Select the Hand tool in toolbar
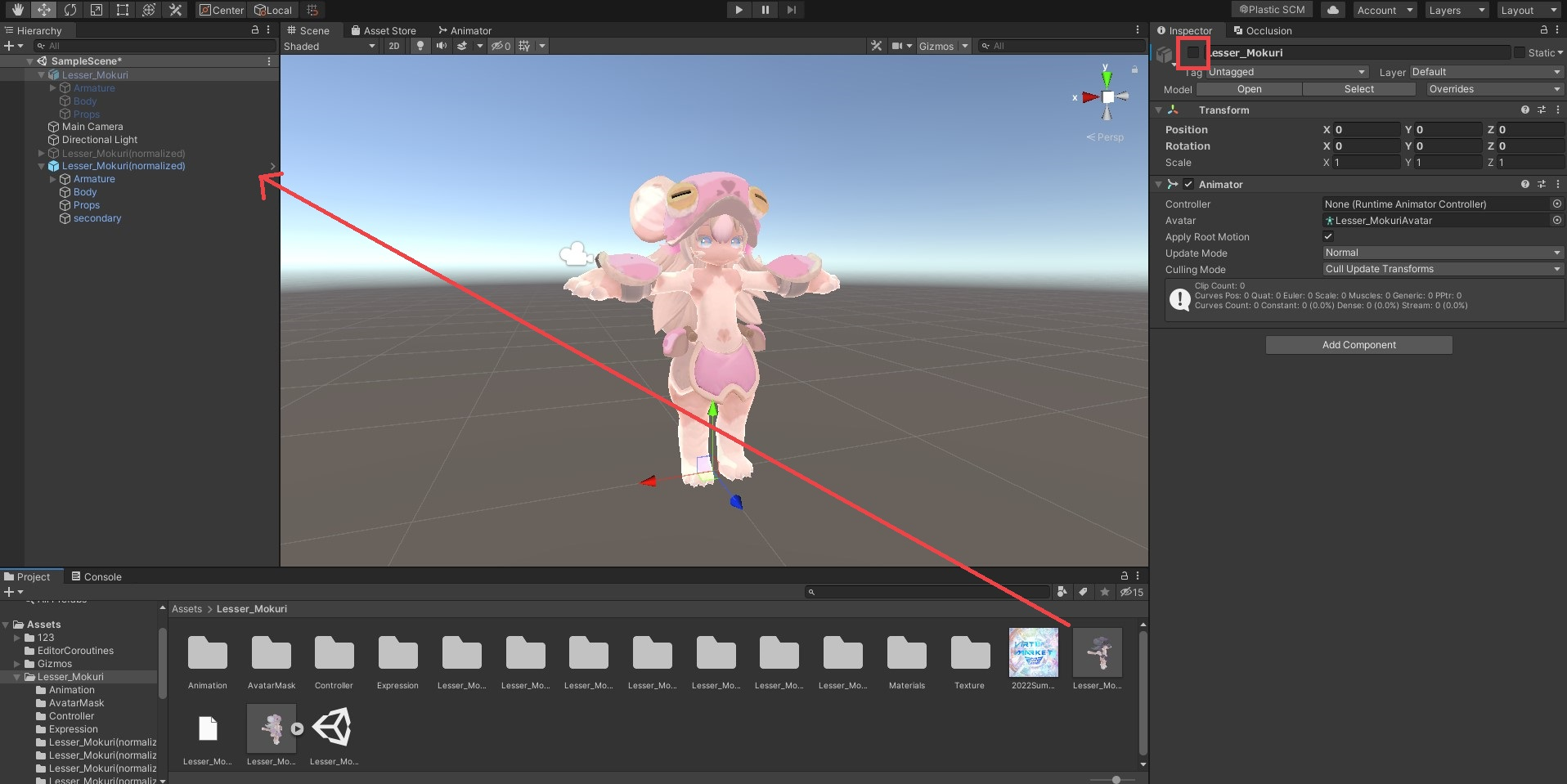1567x784 pixels. (17, 10)
